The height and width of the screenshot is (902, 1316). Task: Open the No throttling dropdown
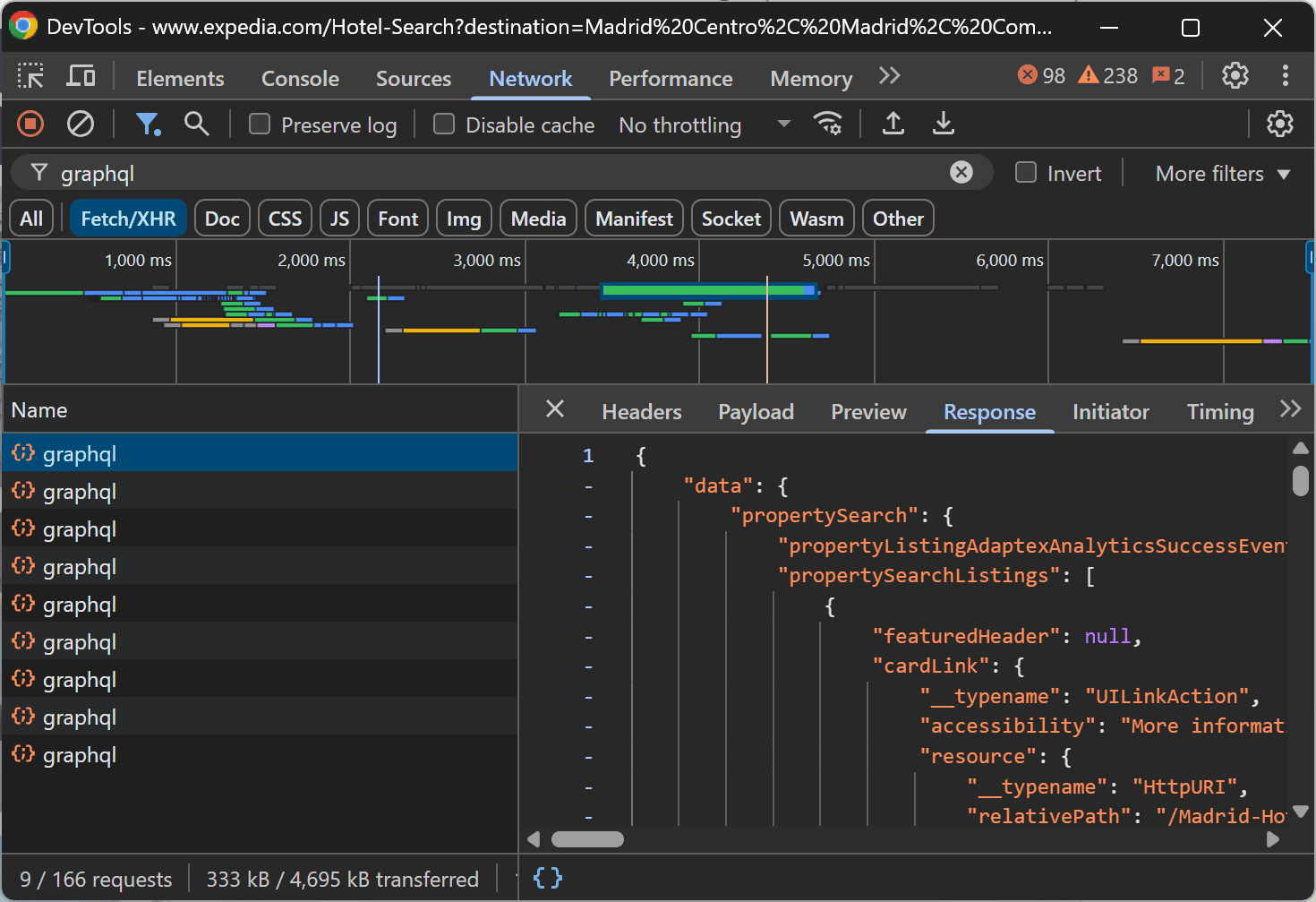coord(705,125)
